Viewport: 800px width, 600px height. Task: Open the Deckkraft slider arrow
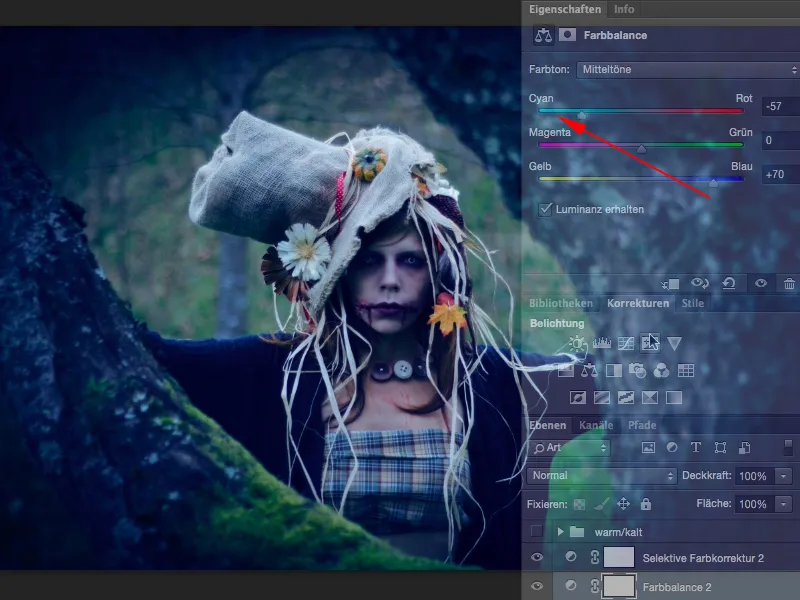tap(783, 476)
